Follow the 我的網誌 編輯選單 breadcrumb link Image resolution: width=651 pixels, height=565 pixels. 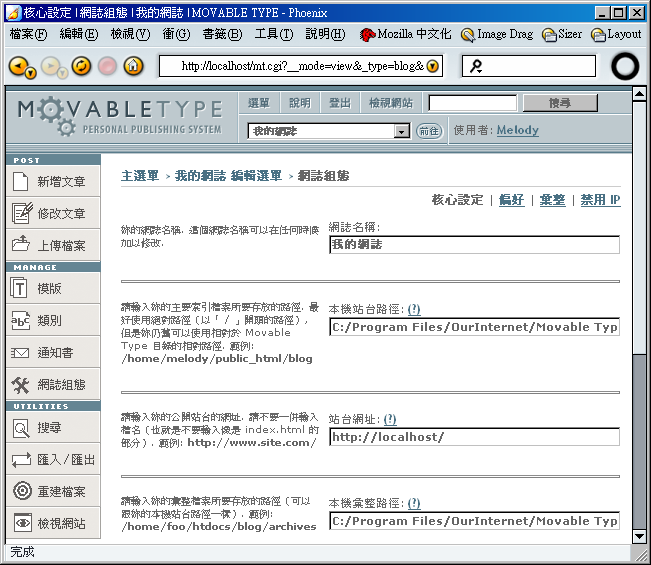point(228,176)
